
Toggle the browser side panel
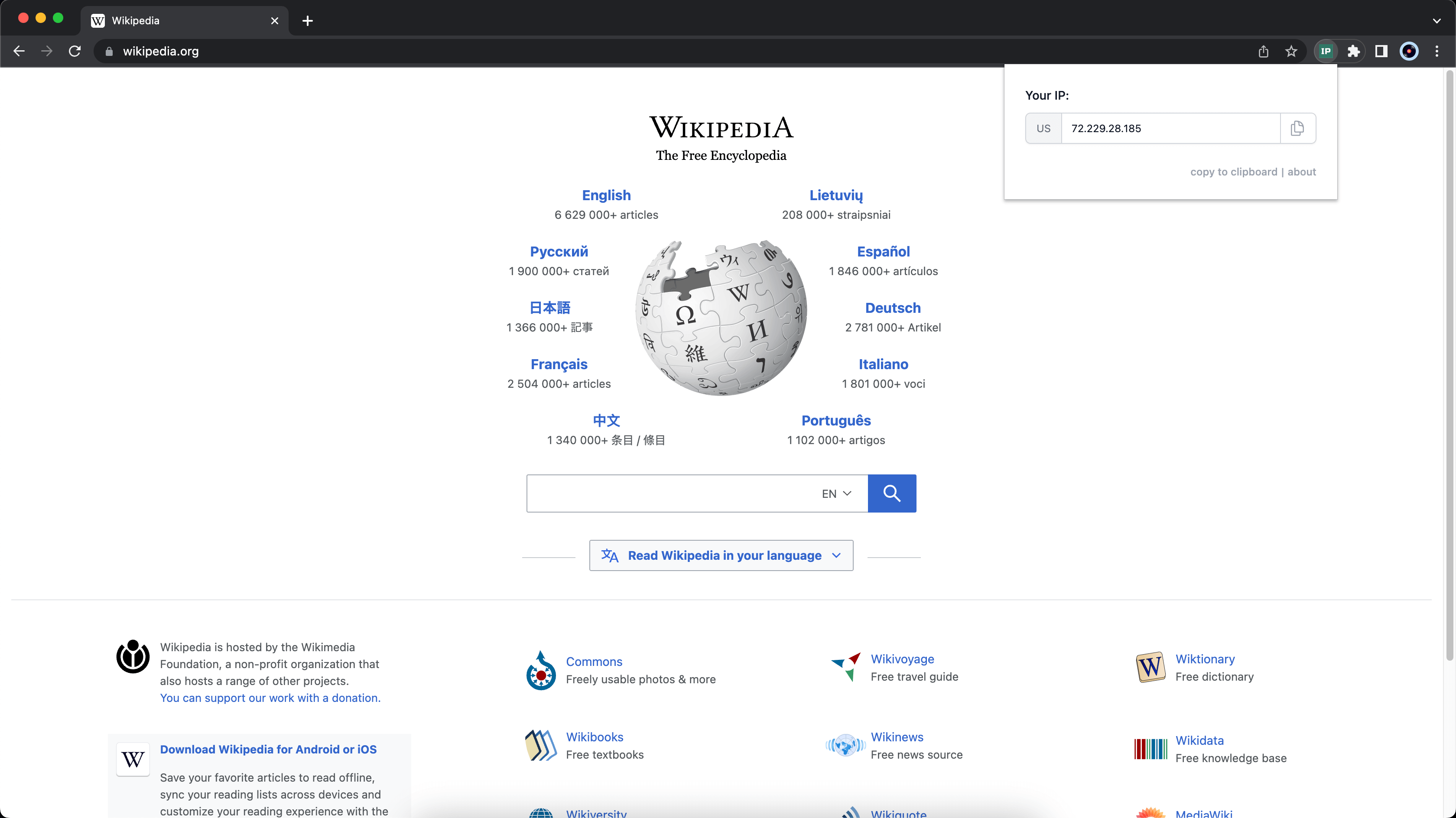coord(1381,52)
